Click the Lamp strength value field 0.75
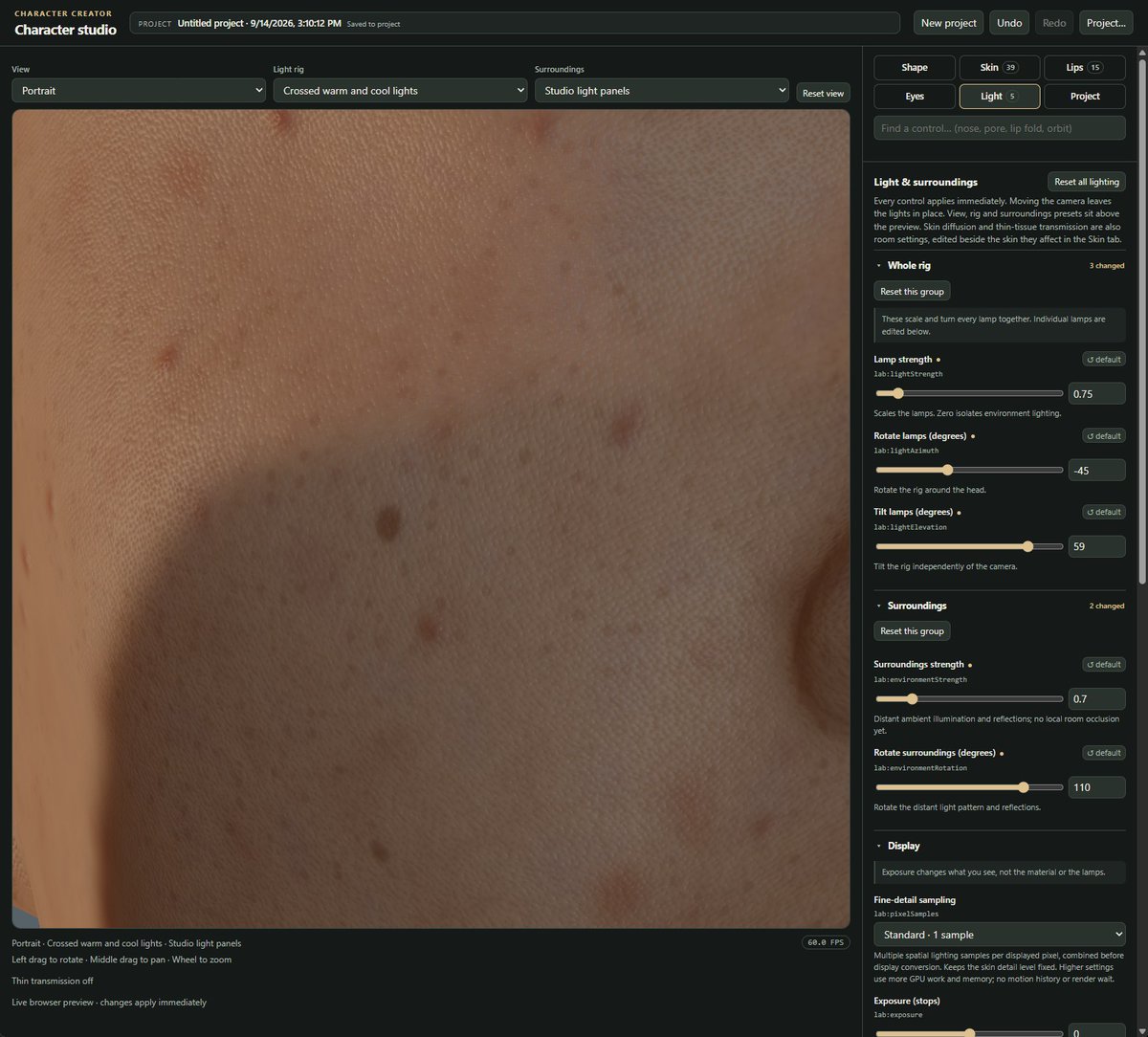This screenshot has width=1148, height=1037. (x=1096, y=393)
